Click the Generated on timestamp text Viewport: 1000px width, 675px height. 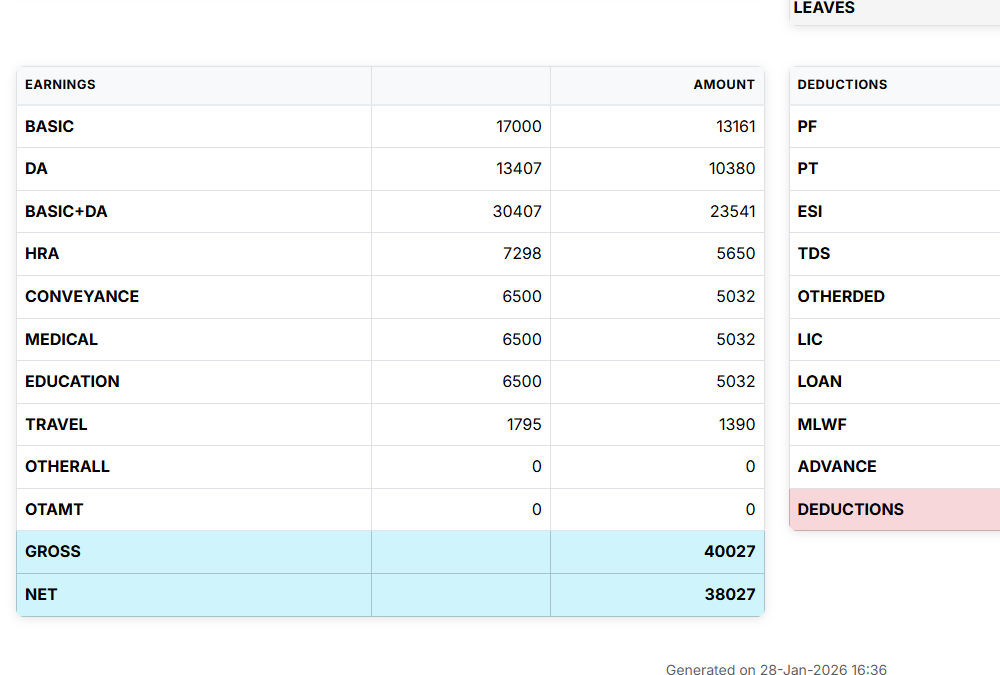[776, 670]
